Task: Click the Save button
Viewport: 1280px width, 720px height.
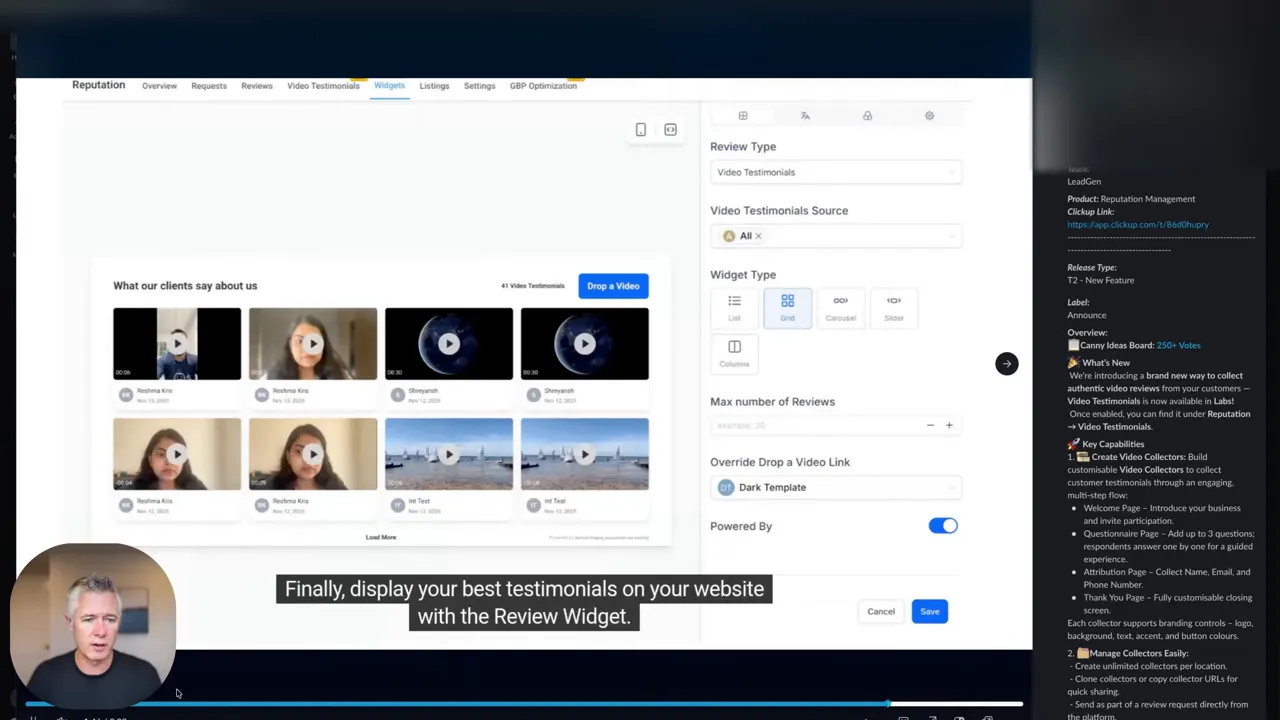Action: pyautogui.click(x=929, y=611)
